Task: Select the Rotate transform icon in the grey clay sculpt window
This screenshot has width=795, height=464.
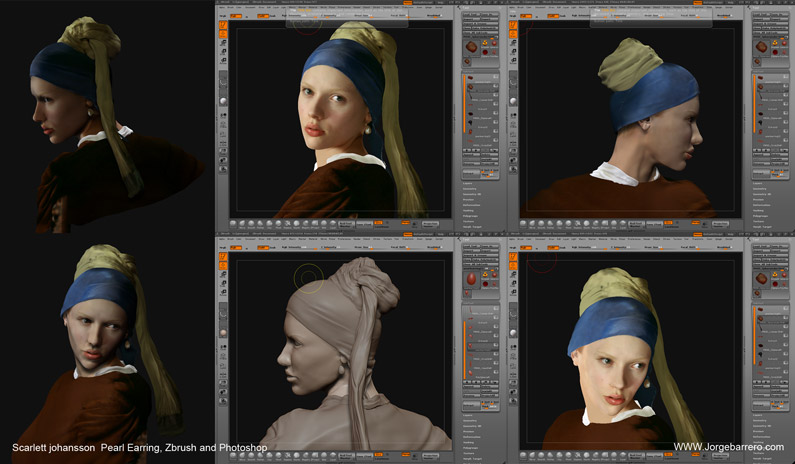Action: (x=223, y=292)
